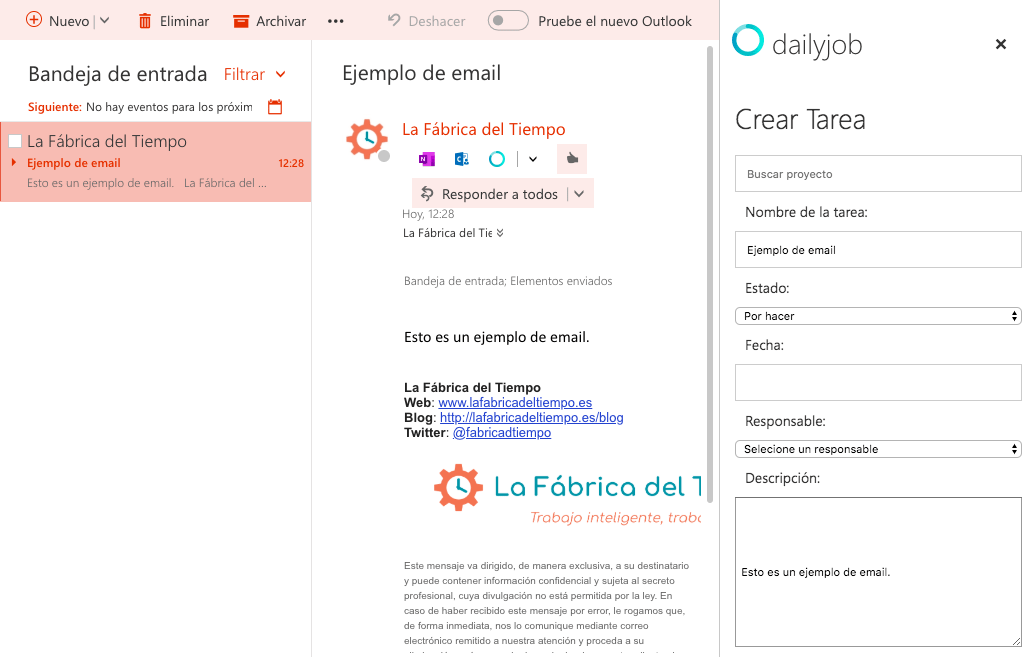The width and height of the screenshot is (1030, 657).
Task: Click the Bandeja de entrada heading
Action: [x=118, y=74]
